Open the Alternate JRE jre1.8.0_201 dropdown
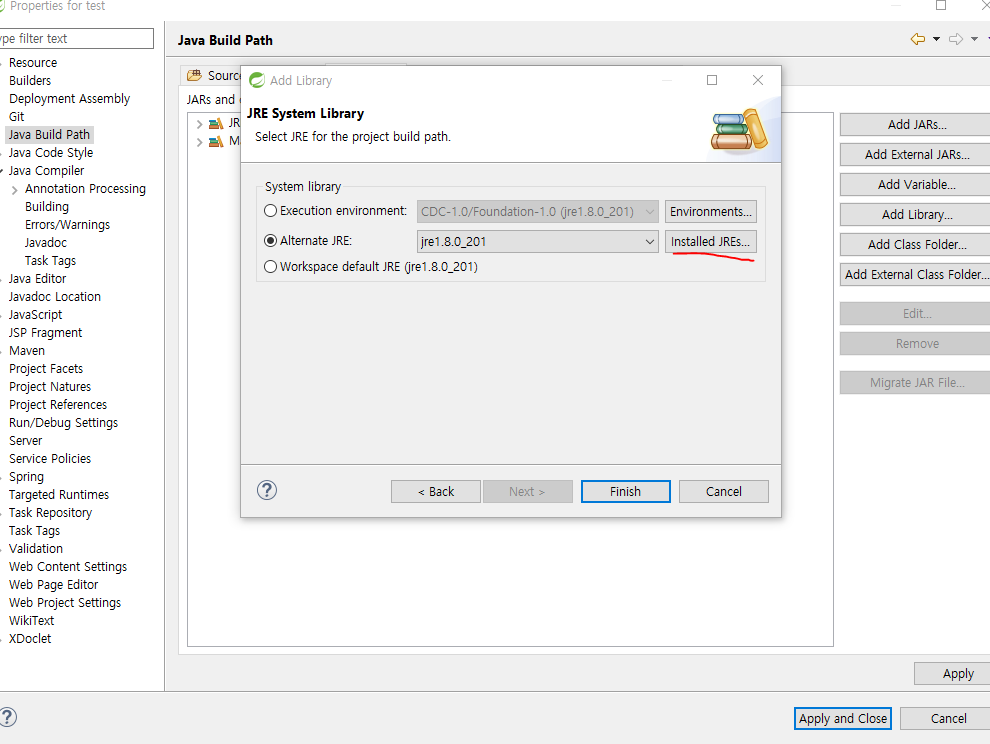The image size is (990, 744). [x=537, y=241]
